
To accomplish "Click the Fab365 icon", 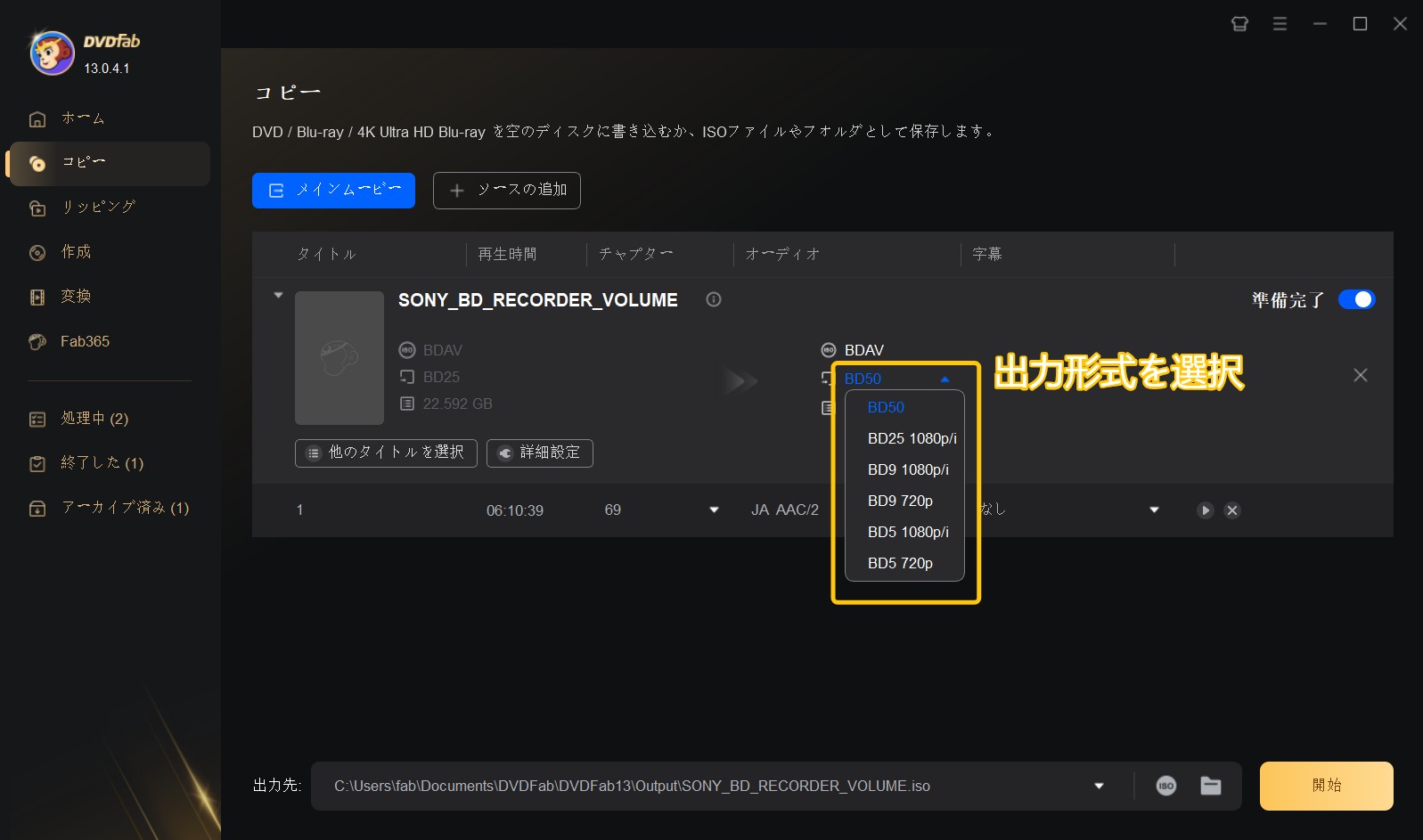I will coord(37,342).
